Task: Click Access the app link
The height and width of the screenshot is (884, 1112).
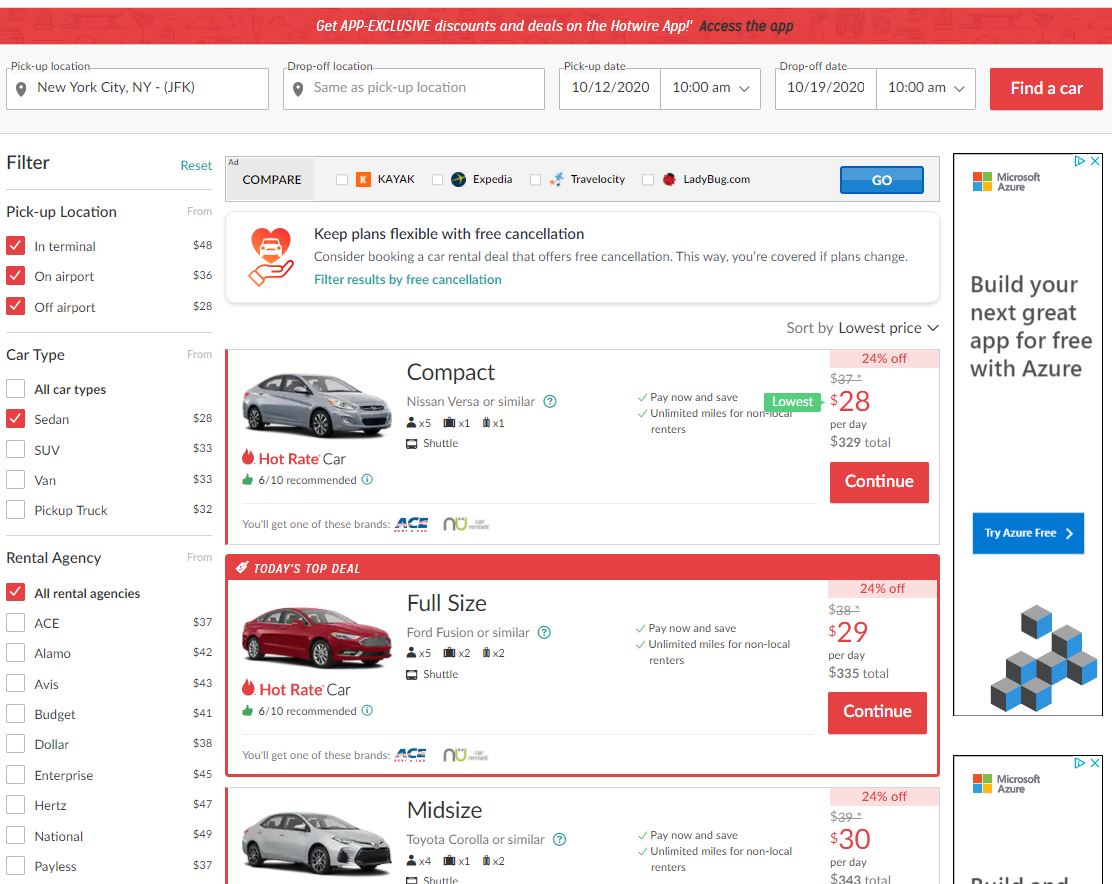Action: pyautogui.click(x=746, y=26)
